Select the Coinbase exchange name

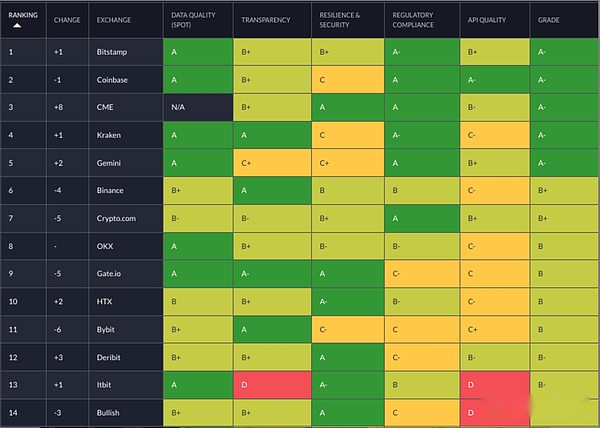(x=112, y=80)
